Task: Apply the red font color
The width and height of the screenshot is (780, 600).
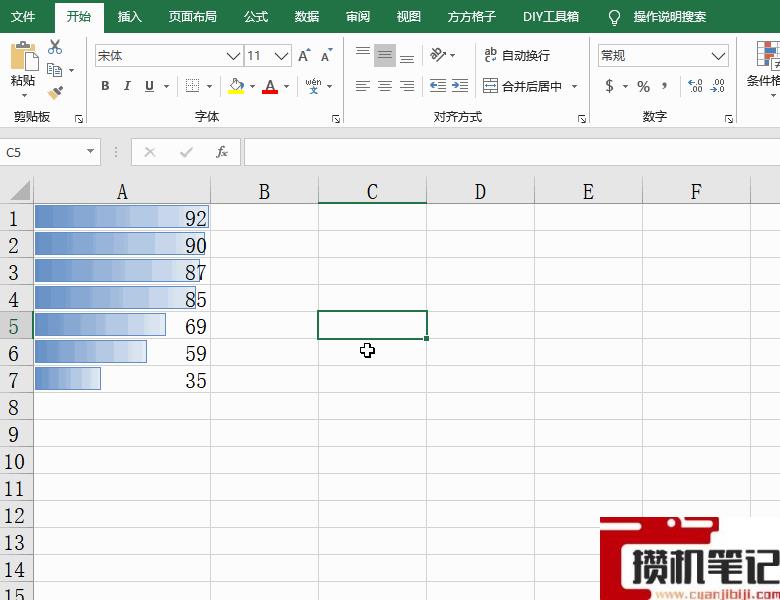Action: coord(270,86)
